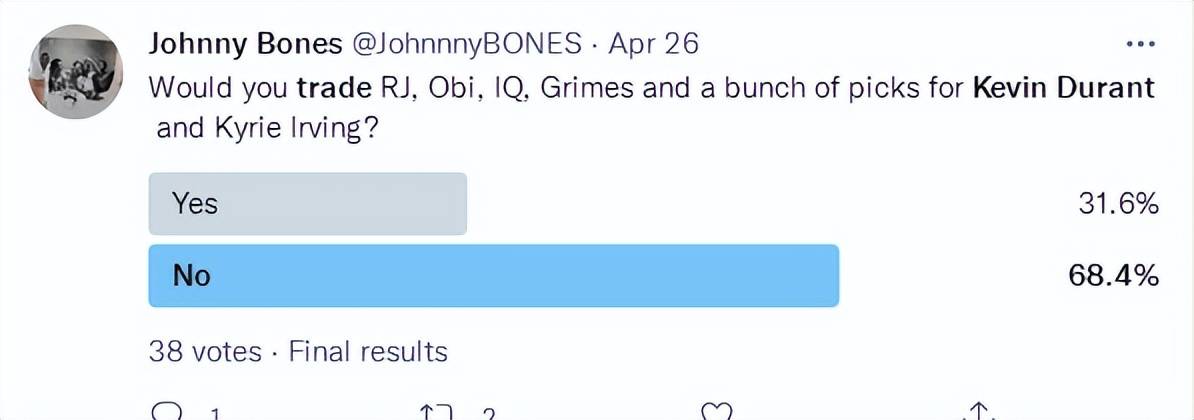This screenshot has width=1194, height=420.
Task: Click the reply speech bubble icon
Action: 167,412
